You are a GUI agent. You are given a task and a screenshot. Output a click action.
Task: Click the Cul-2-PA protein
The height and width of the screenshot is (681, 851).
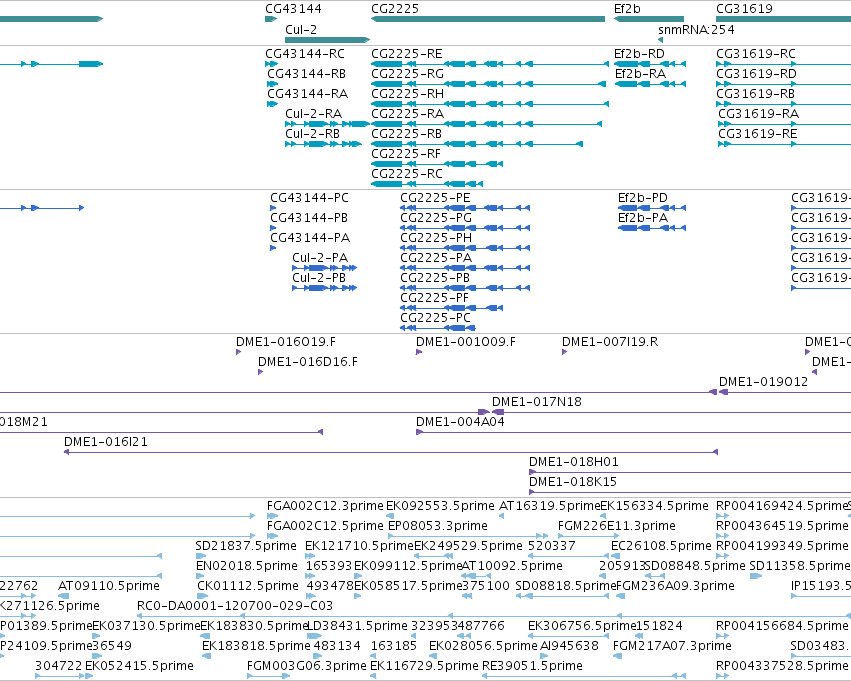[320, 258]
